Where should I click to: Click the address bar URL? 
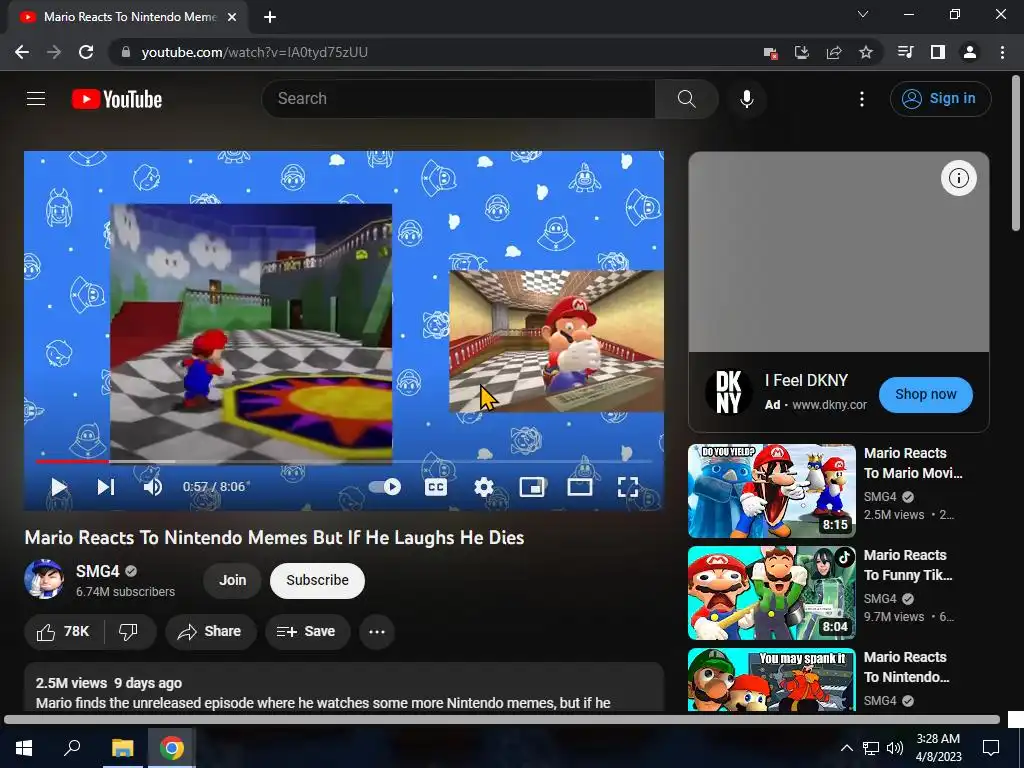[x=255, y=52]
